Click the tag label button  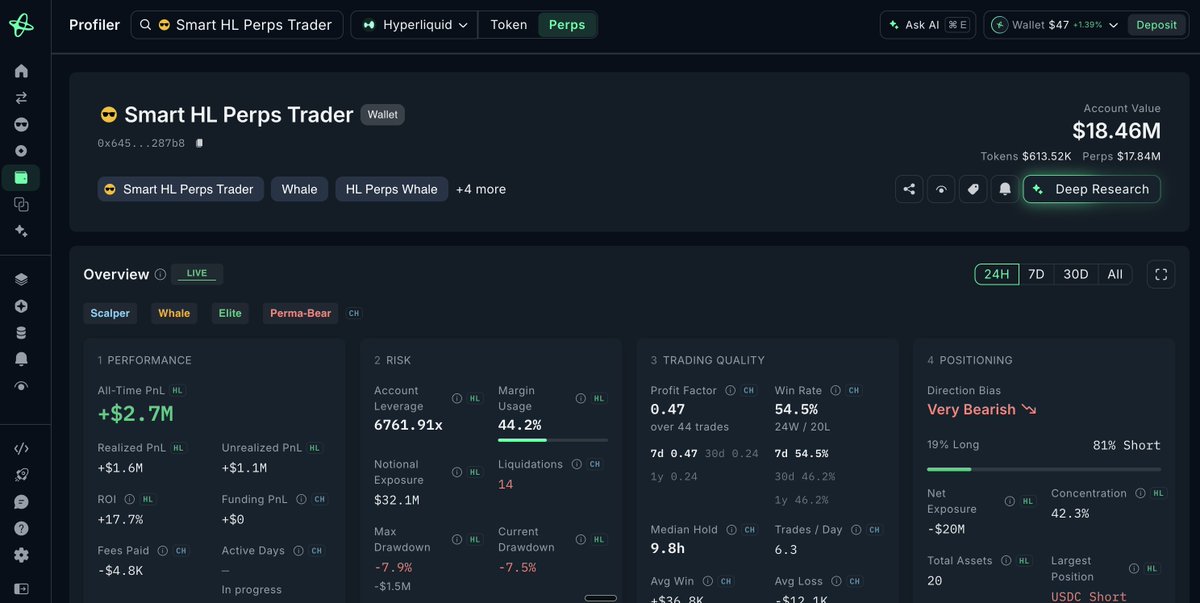[973, 189]
